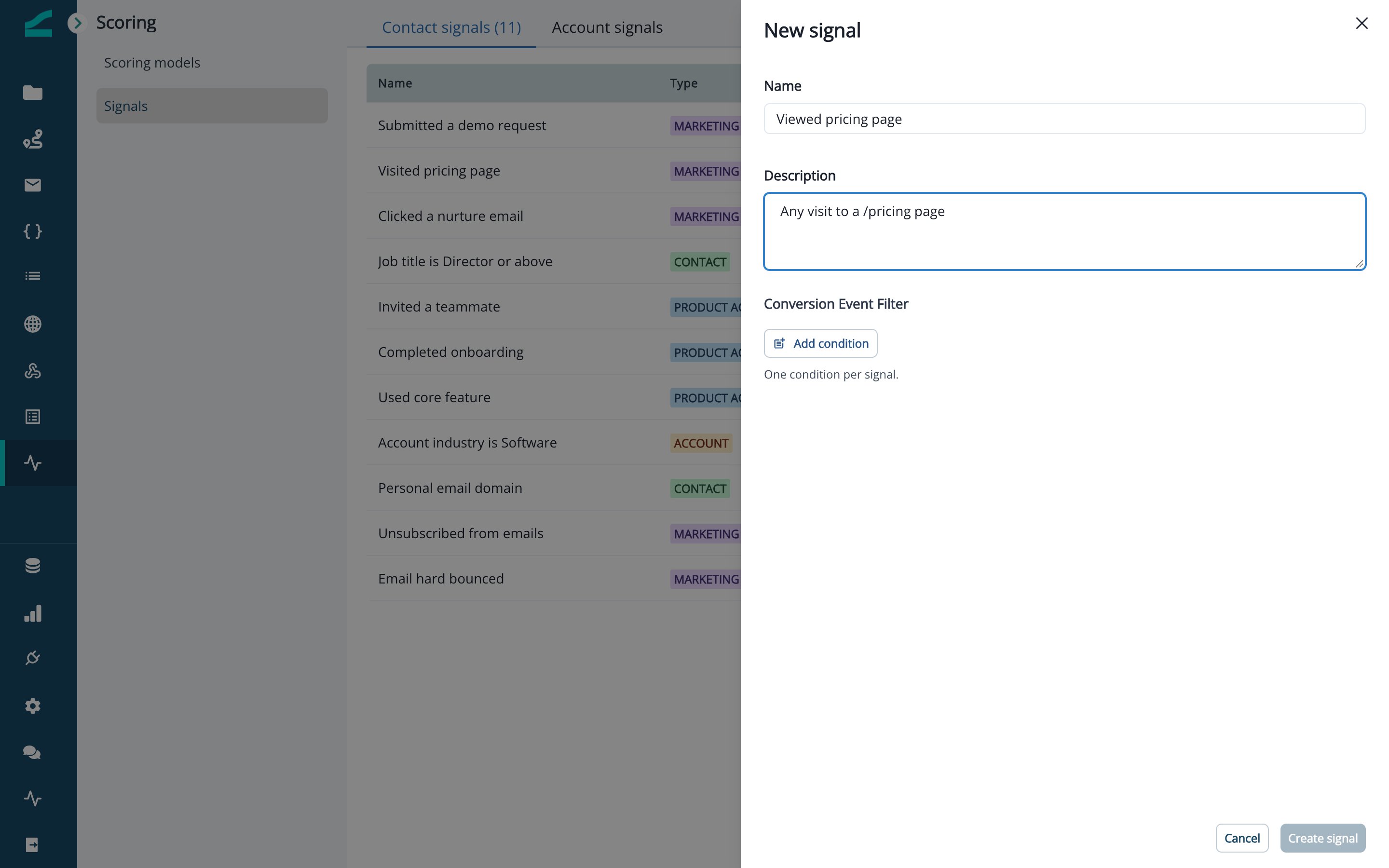Open the database stack icon in sidebar

tap(33, 566)
